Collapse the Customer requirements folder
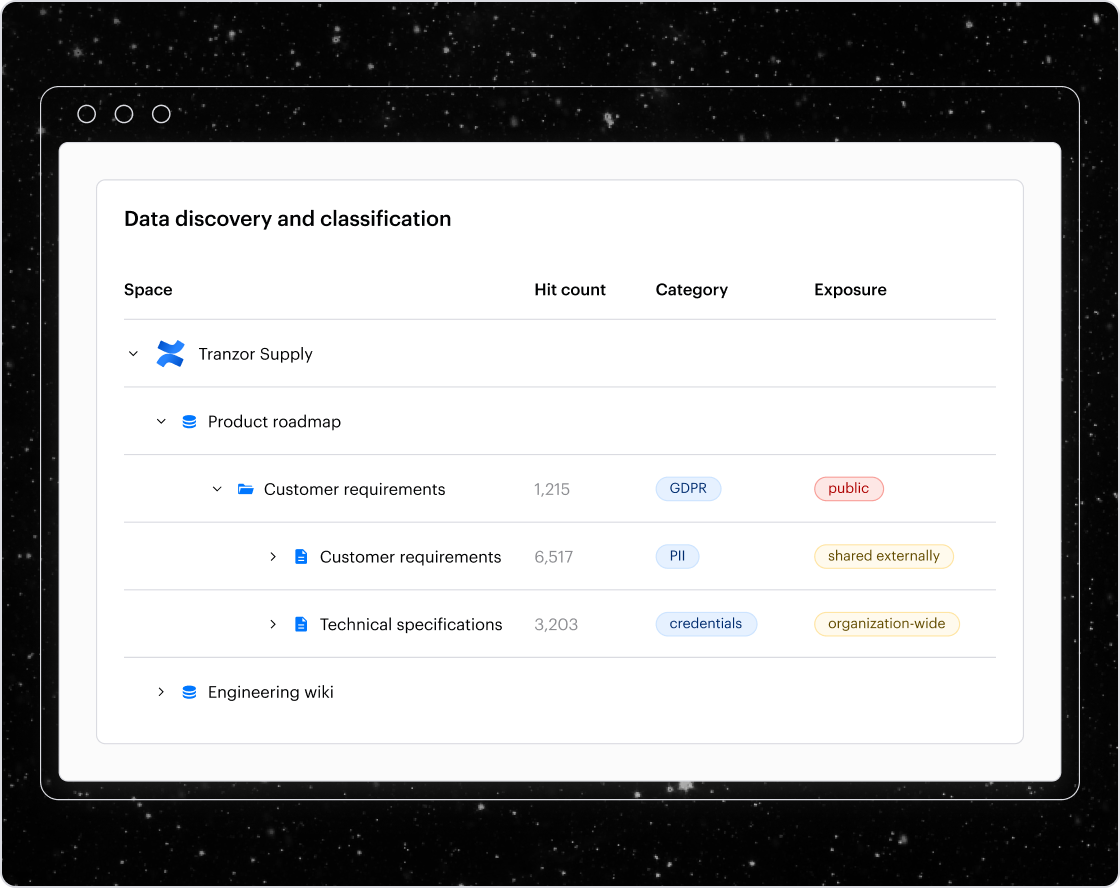Image resolution: width=1120 pixels, height=888 pixels. (217, 489)
